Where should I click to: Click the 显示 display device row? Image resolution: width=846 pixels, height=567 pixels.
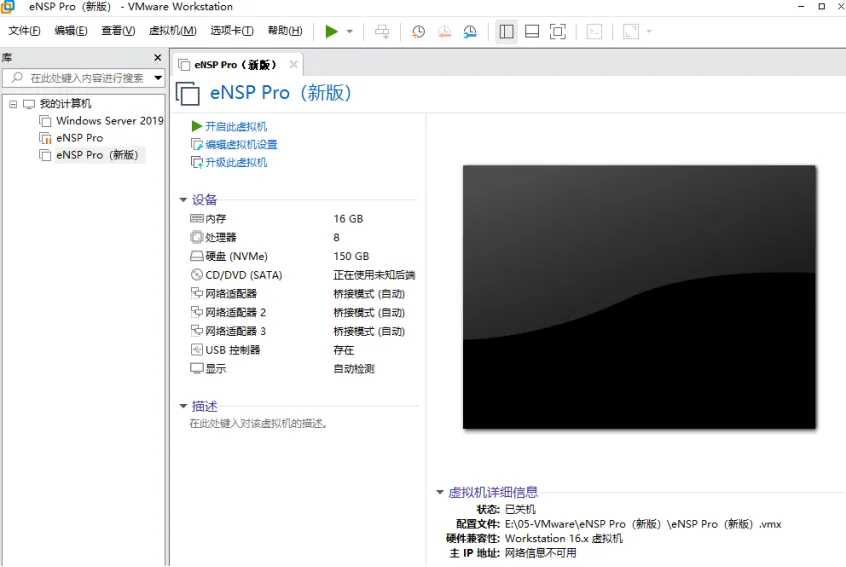[x=303, y=369]
